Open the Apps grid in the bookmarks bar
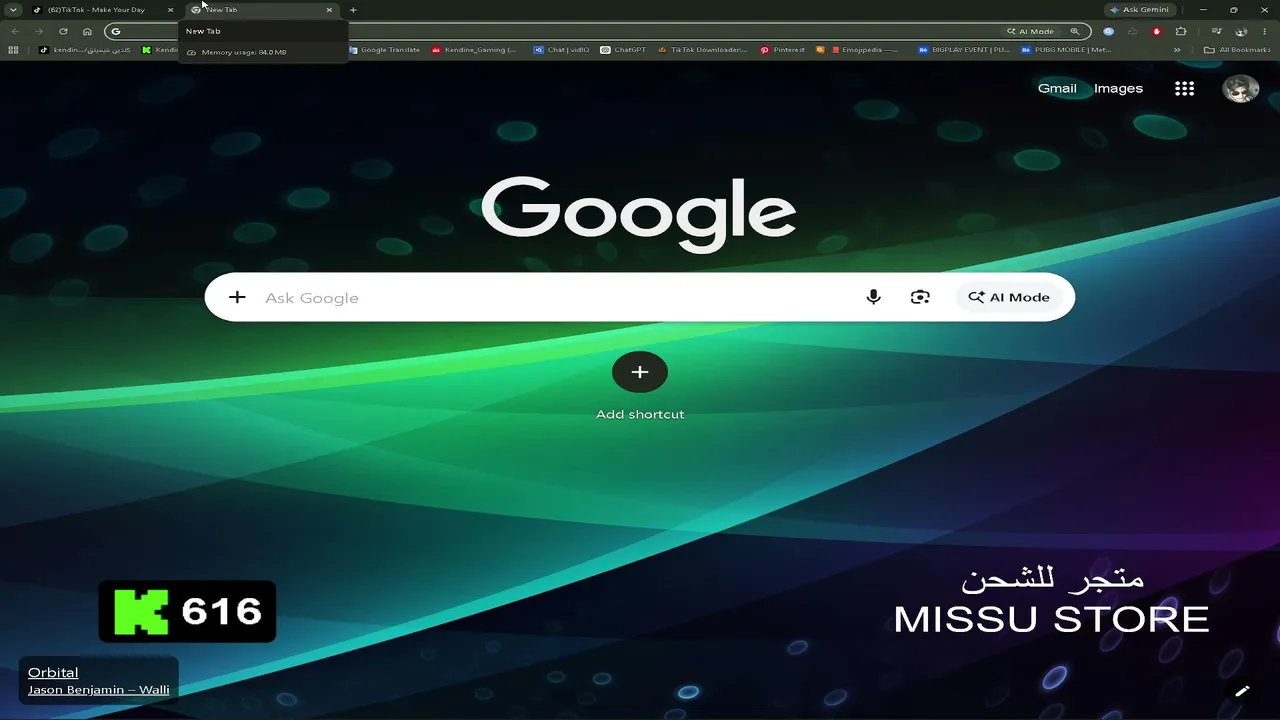 [13, 50]
